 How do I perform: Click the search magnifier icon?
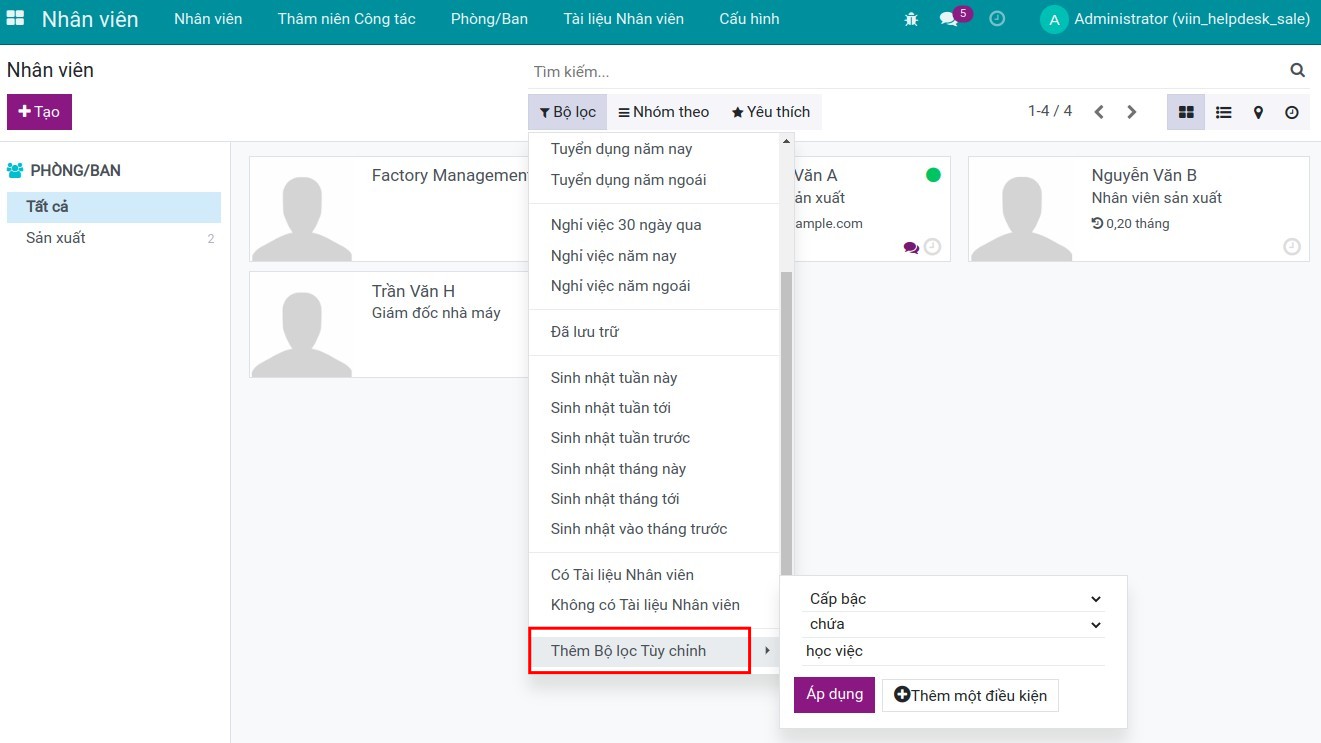click(1297, 71)
